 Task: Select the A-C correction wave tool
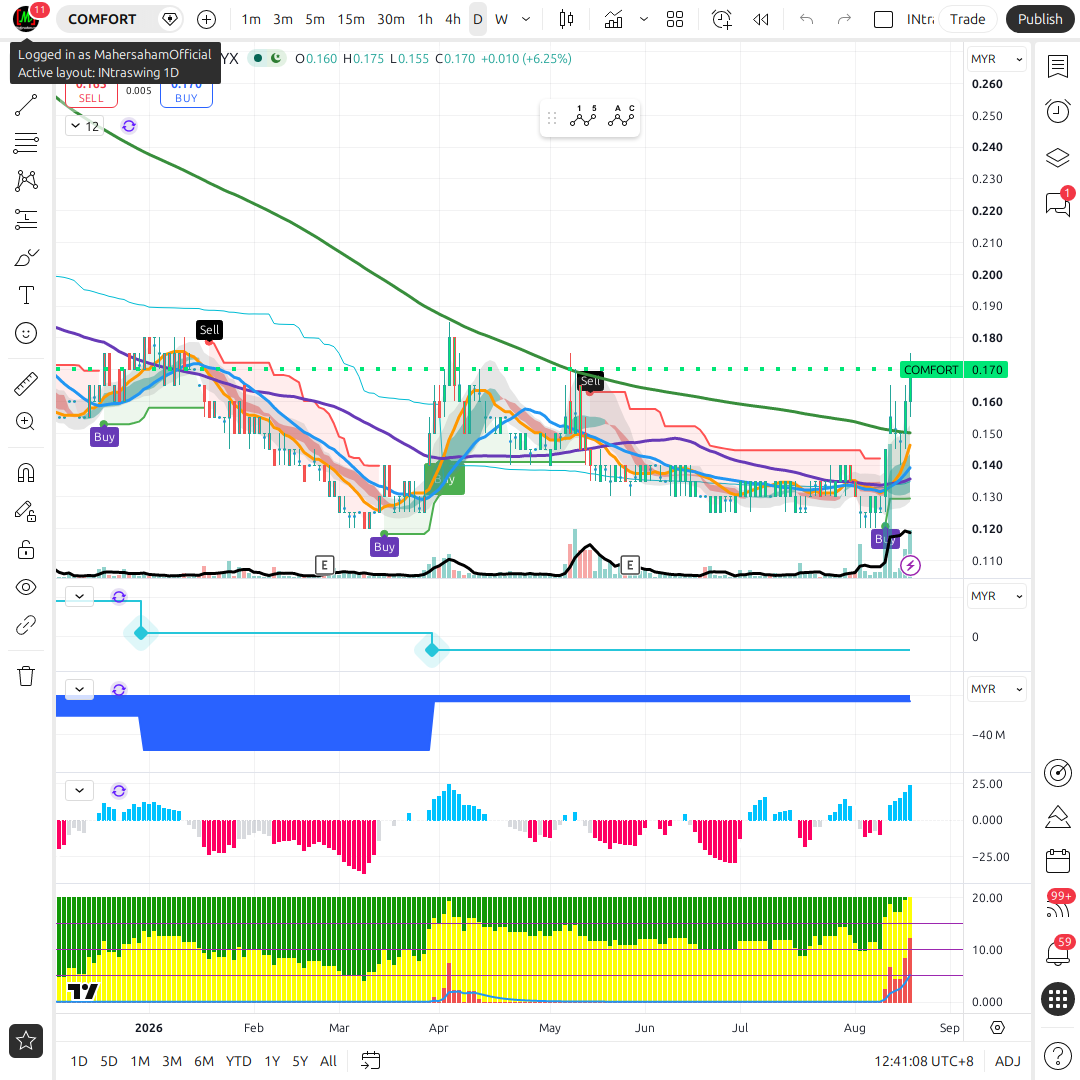(x=621, y=117)
